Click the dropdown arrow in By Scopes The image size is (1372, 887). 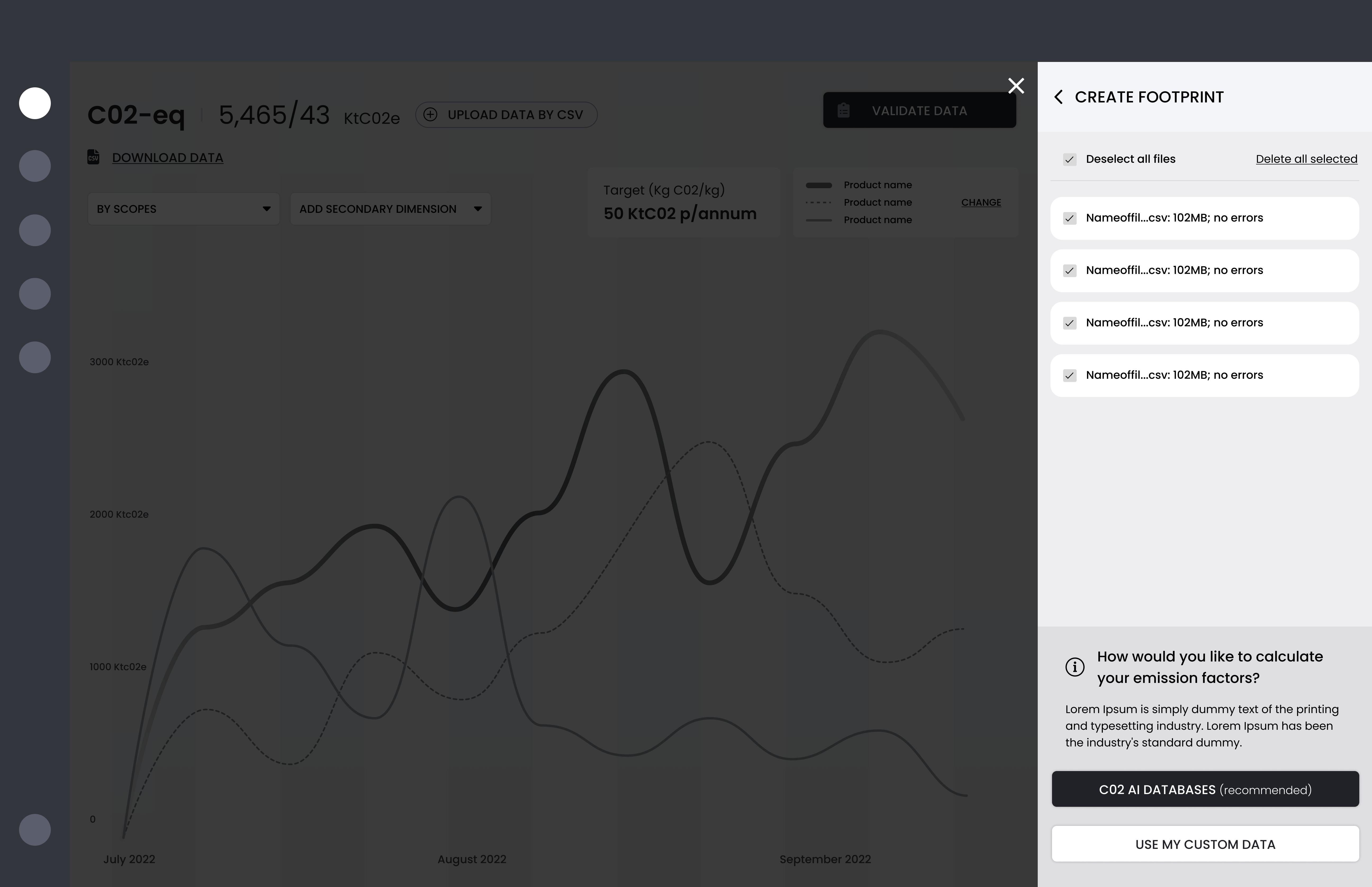267,209
